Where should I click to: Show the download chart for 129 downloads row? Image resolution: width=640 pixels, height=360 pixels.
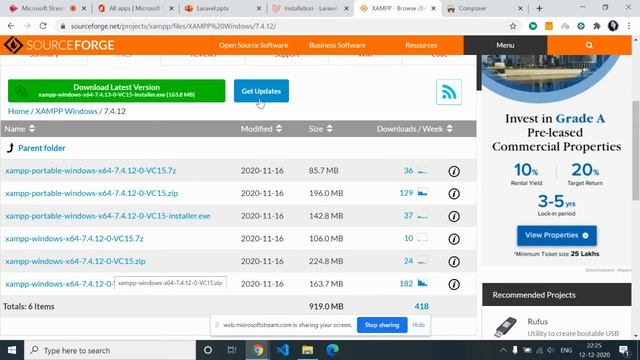[422, 193]
